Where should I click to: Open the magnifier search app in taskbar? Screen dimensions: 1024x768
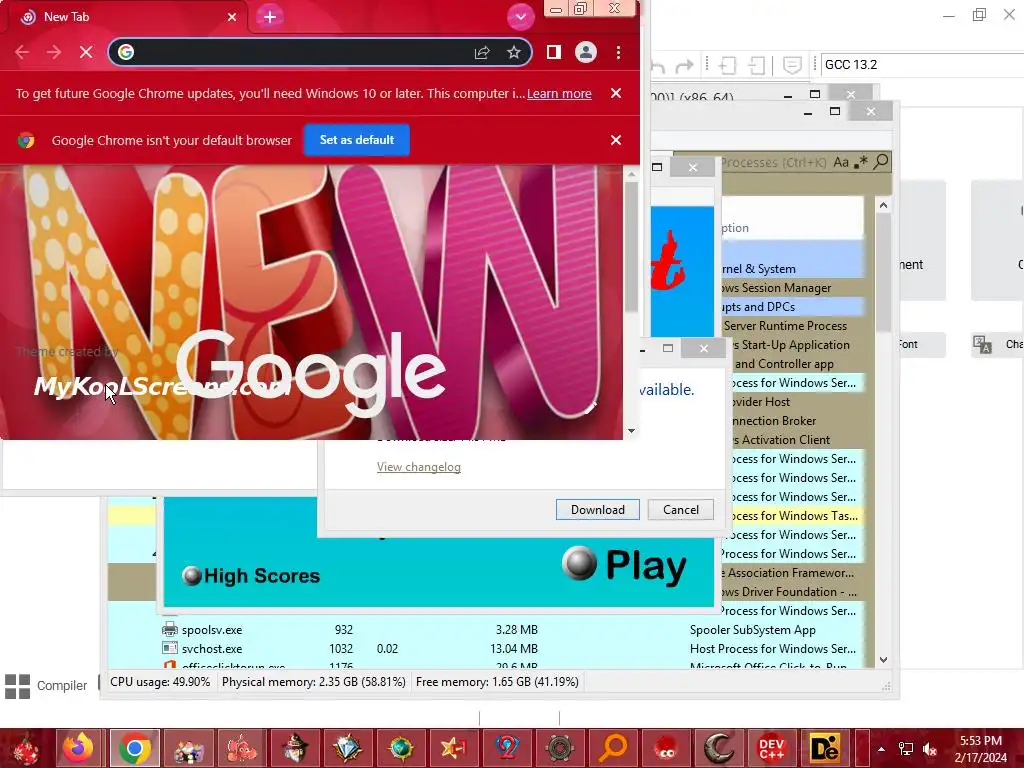[x=613, y=748]
